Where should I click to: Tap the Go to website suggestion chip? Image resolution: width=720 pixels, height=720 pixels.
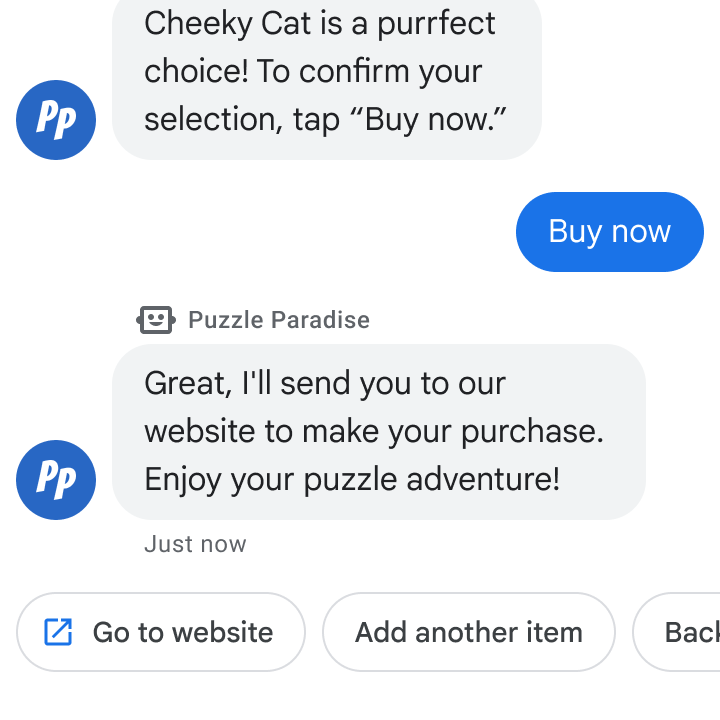(161, 632)
